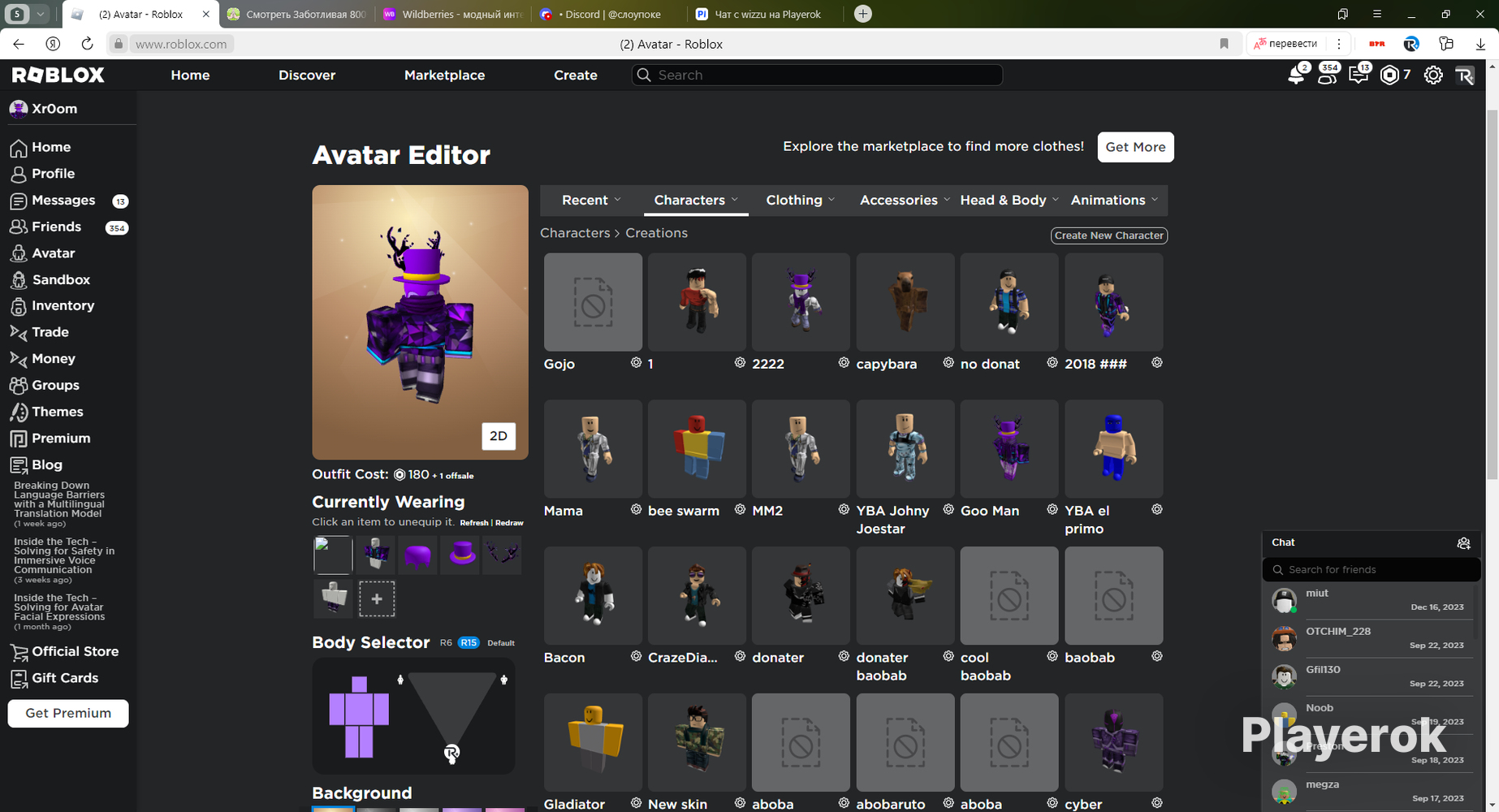Screen dimensions: 1499x812
Task: Open the Discover page in the top nav
Action: (x=307, y=75)
